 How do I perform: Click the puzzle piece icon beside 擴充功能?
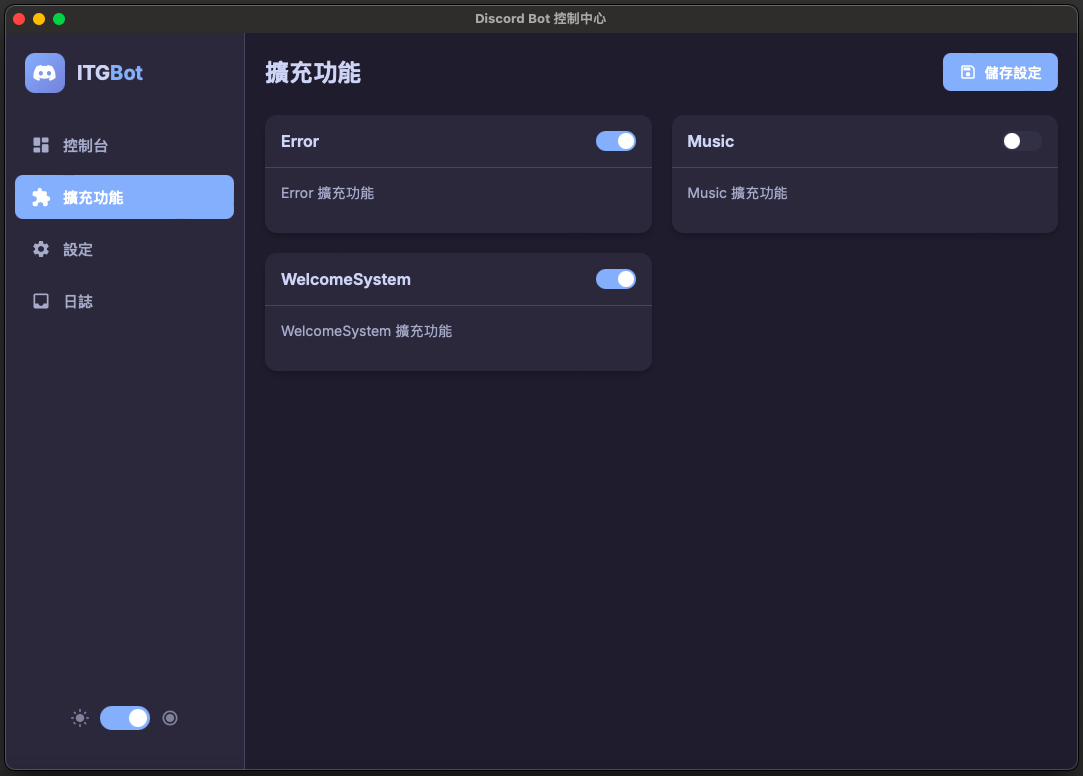(40, 197)
